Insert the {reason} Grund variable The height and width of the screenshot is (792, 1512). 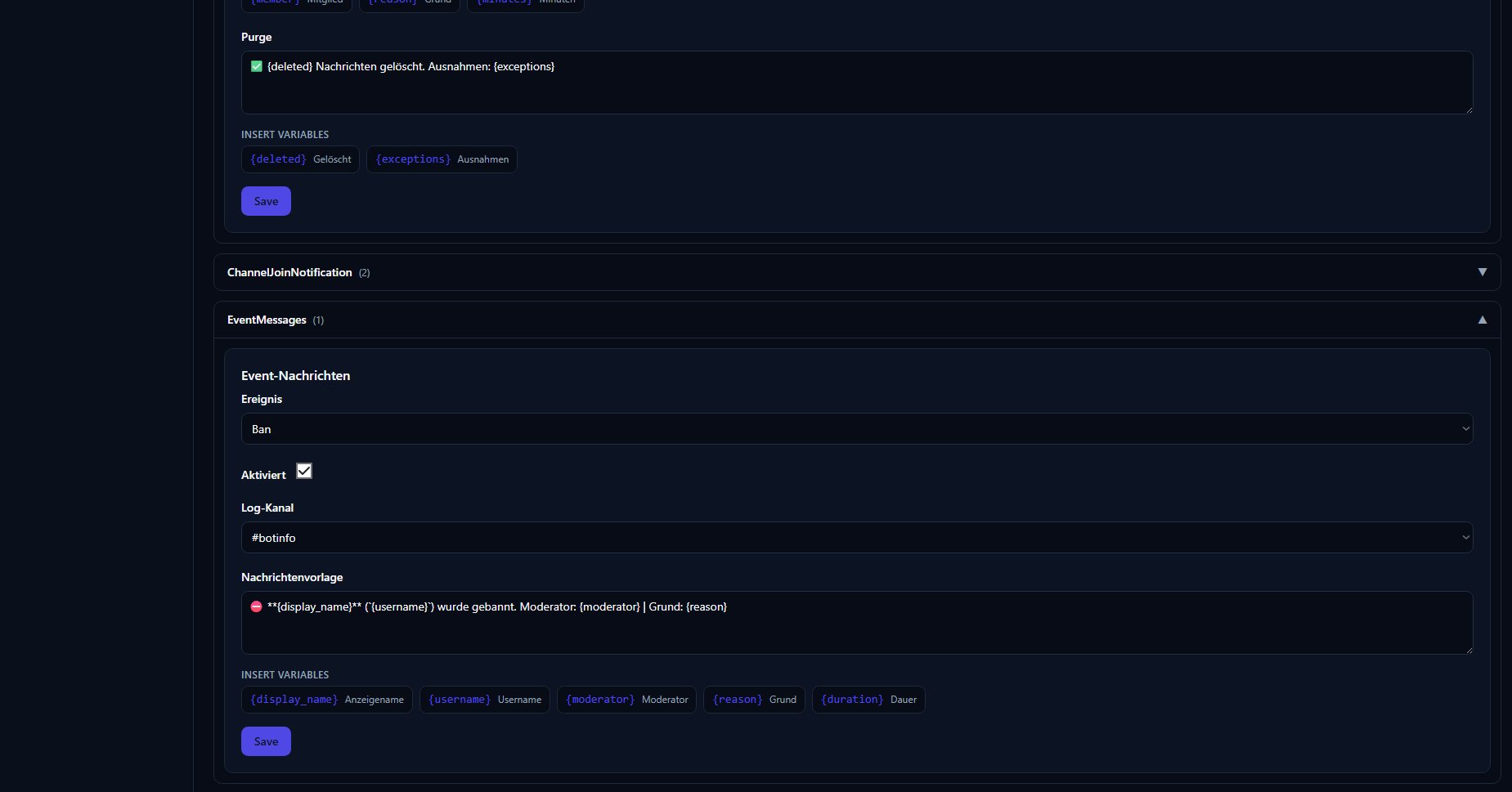click(x=754, y=700)
